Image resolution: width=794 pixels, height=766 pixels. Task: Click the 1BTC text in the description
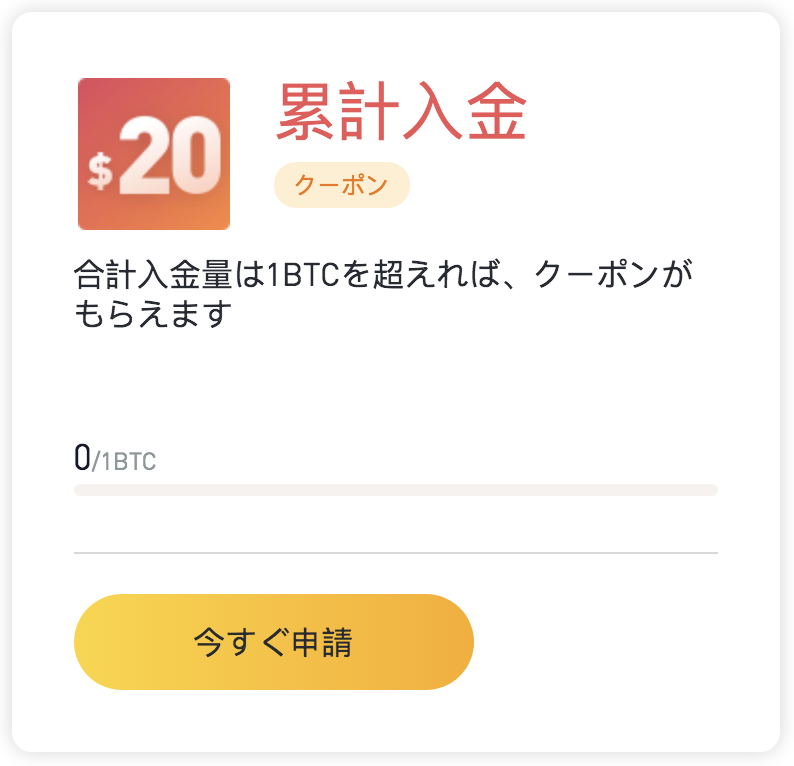tap(303, 275)
